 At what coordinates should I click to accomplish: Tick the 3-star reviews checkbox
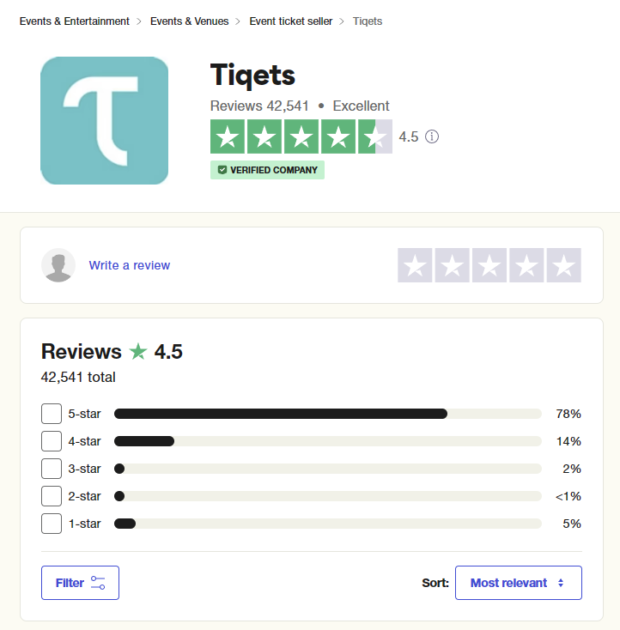(x=51, y=469)
